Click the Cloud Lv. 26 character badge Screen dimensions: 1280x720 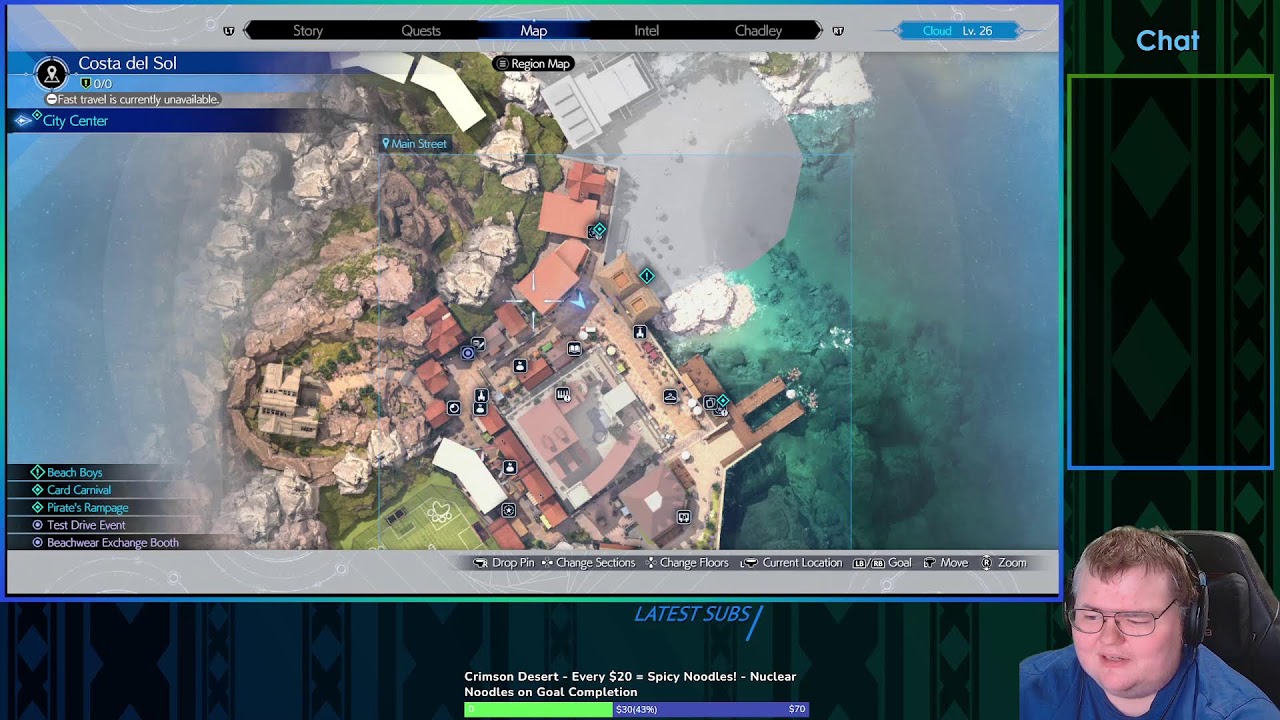(x=957, y=31)
